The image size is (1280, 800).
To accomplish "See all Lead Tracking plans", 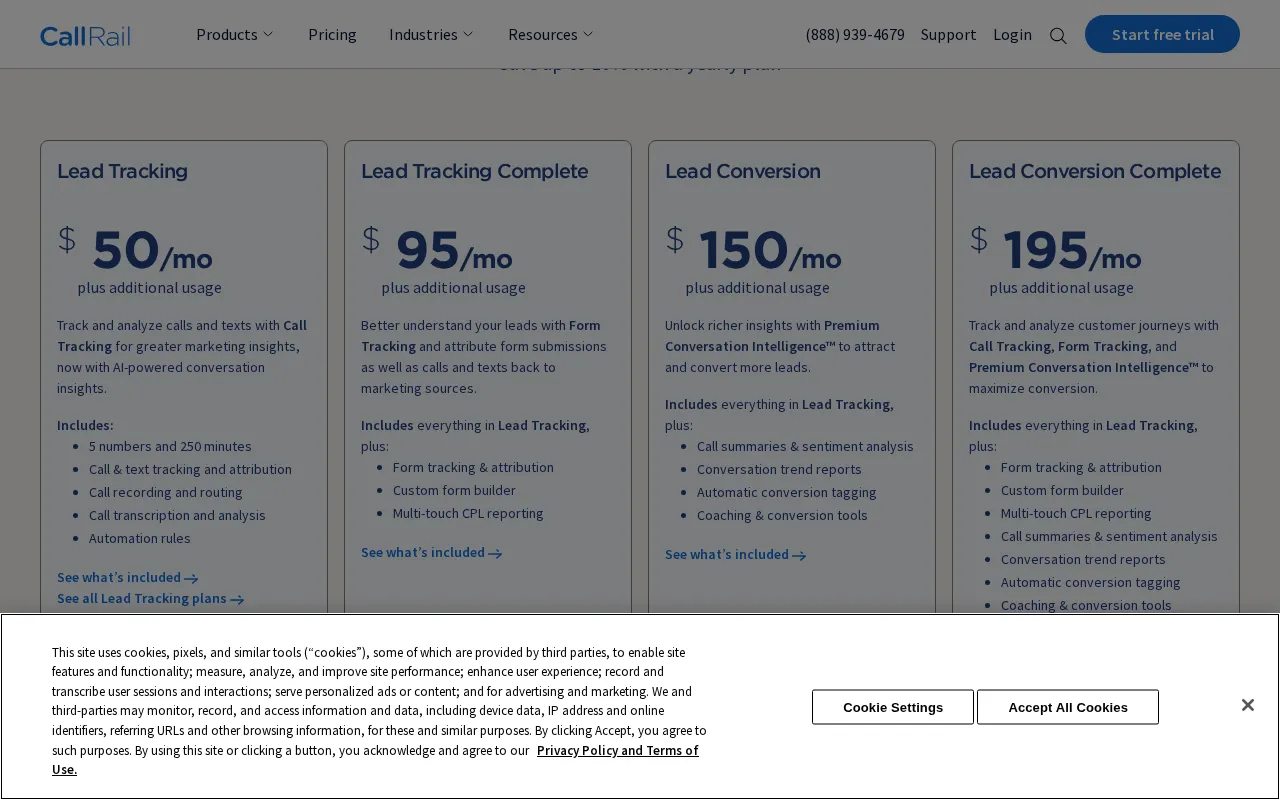I will [x=150, y=598].
